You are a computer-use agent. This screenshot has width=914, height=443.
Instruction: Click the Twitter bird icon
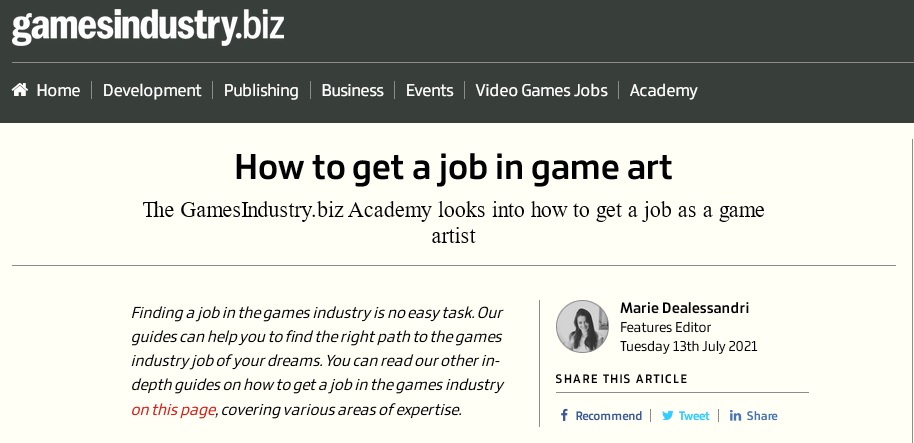(x=667, y=416)
